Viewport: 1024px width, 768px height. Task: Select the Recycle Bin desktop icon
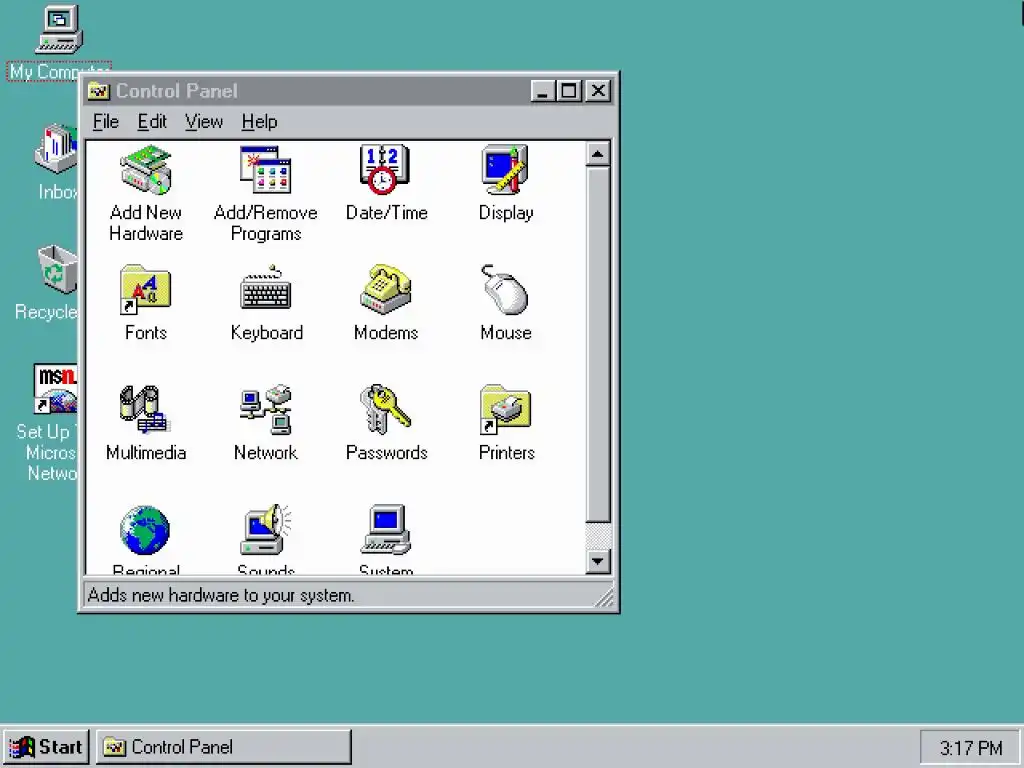[x=57, y=268]
